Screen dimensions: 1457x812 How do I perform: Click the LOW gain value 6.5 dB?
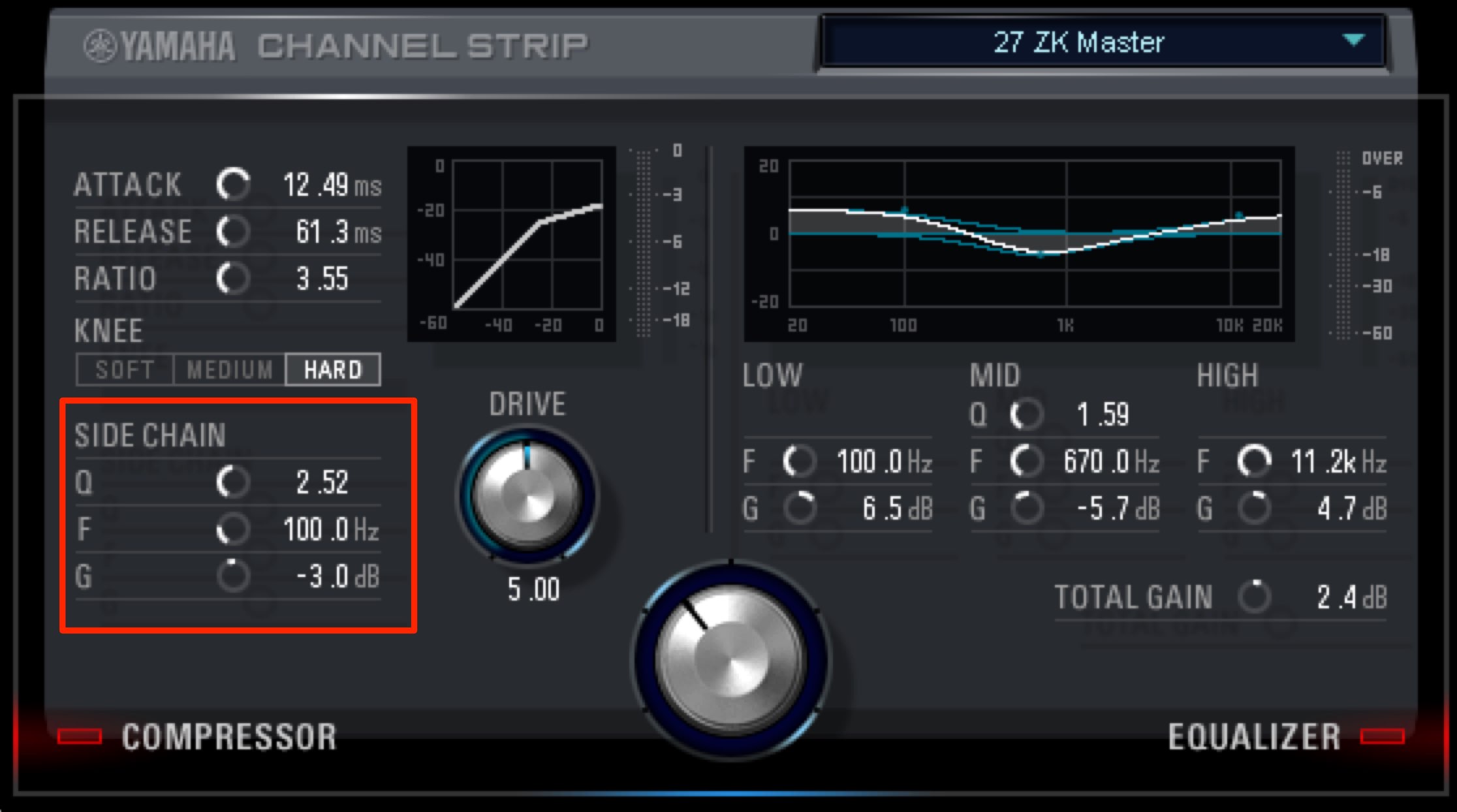(898, 509)
